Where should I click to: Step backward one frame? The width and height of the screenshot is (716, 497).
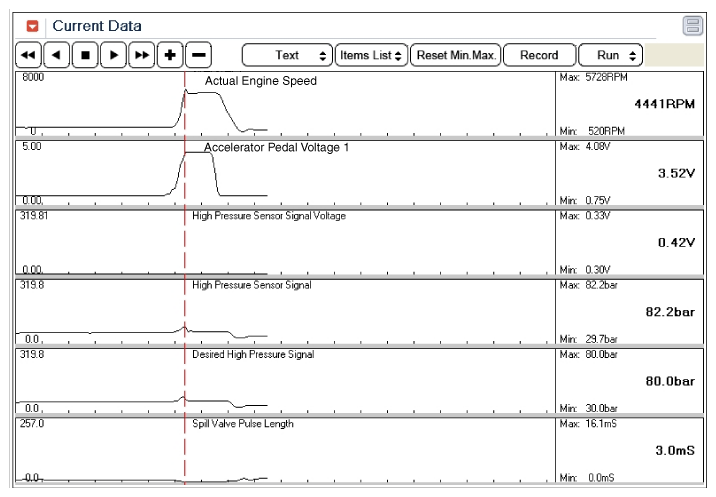(x=57, y=55)
